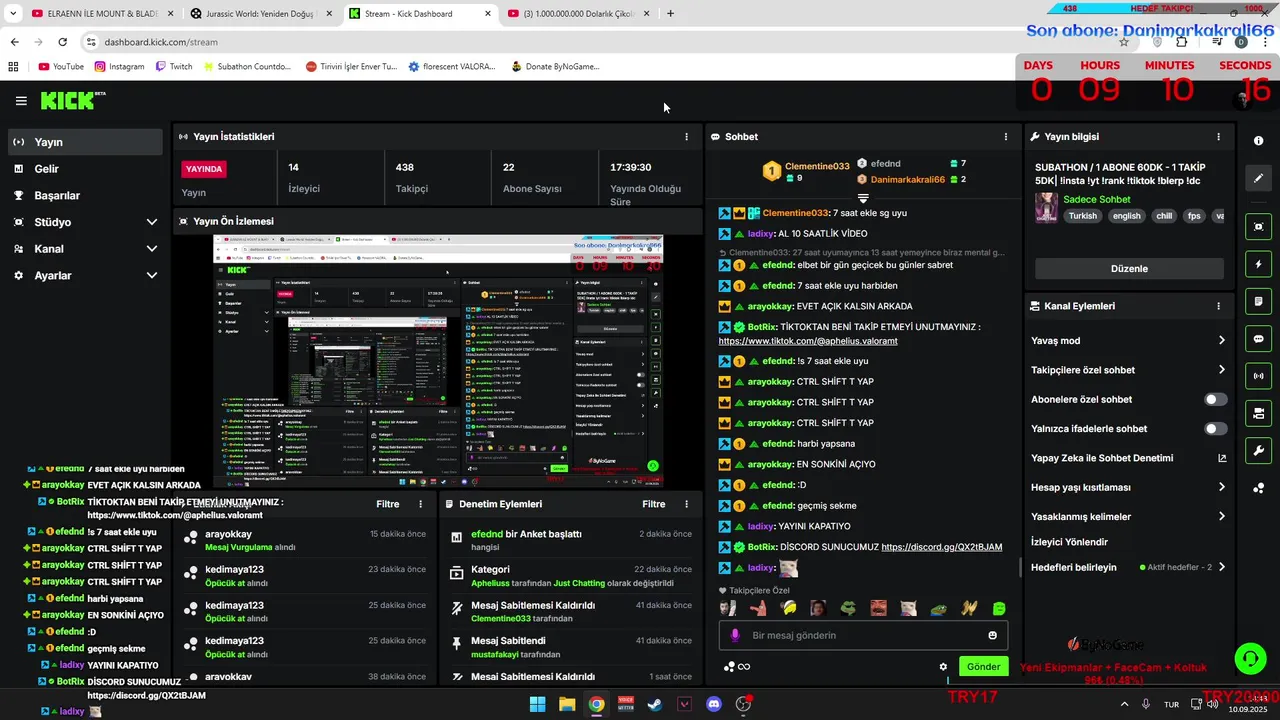This screenshot has width=1280, height=720.
Task: Expand the Stüdyo sidebar section
Action: (152, 222)
